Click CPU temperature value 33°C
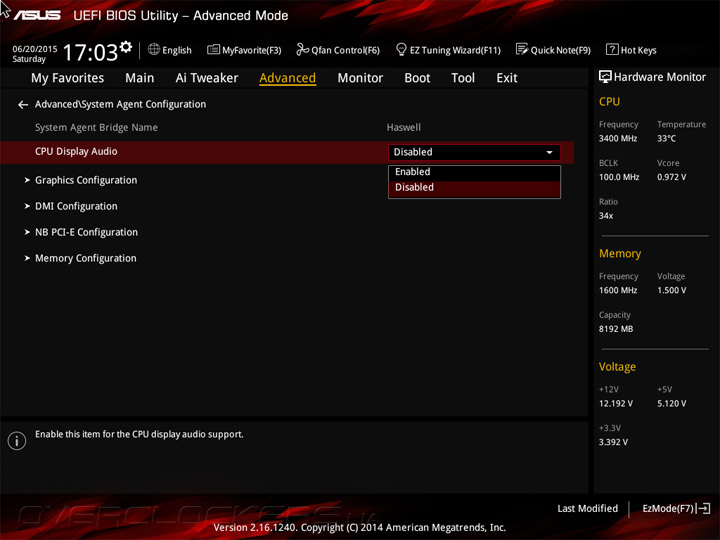The height and width of the screenshot is (540, 720). click(666, 138)
